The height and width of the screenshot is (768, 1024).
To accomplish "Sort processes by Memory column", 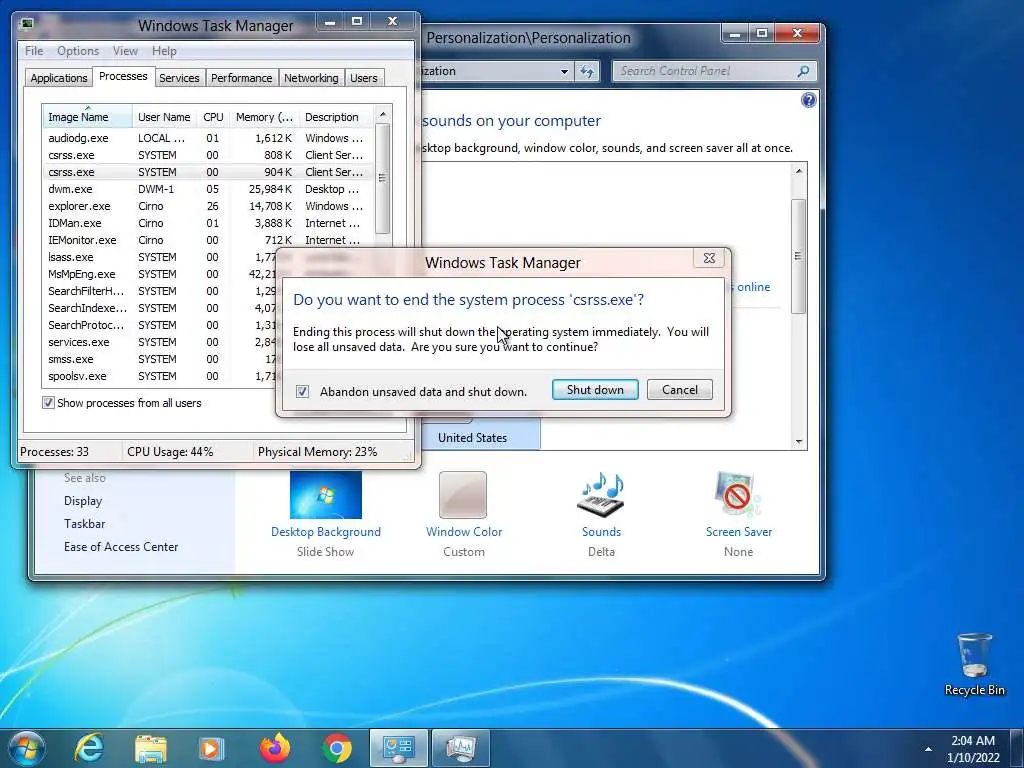I will (x=264, y=117).
